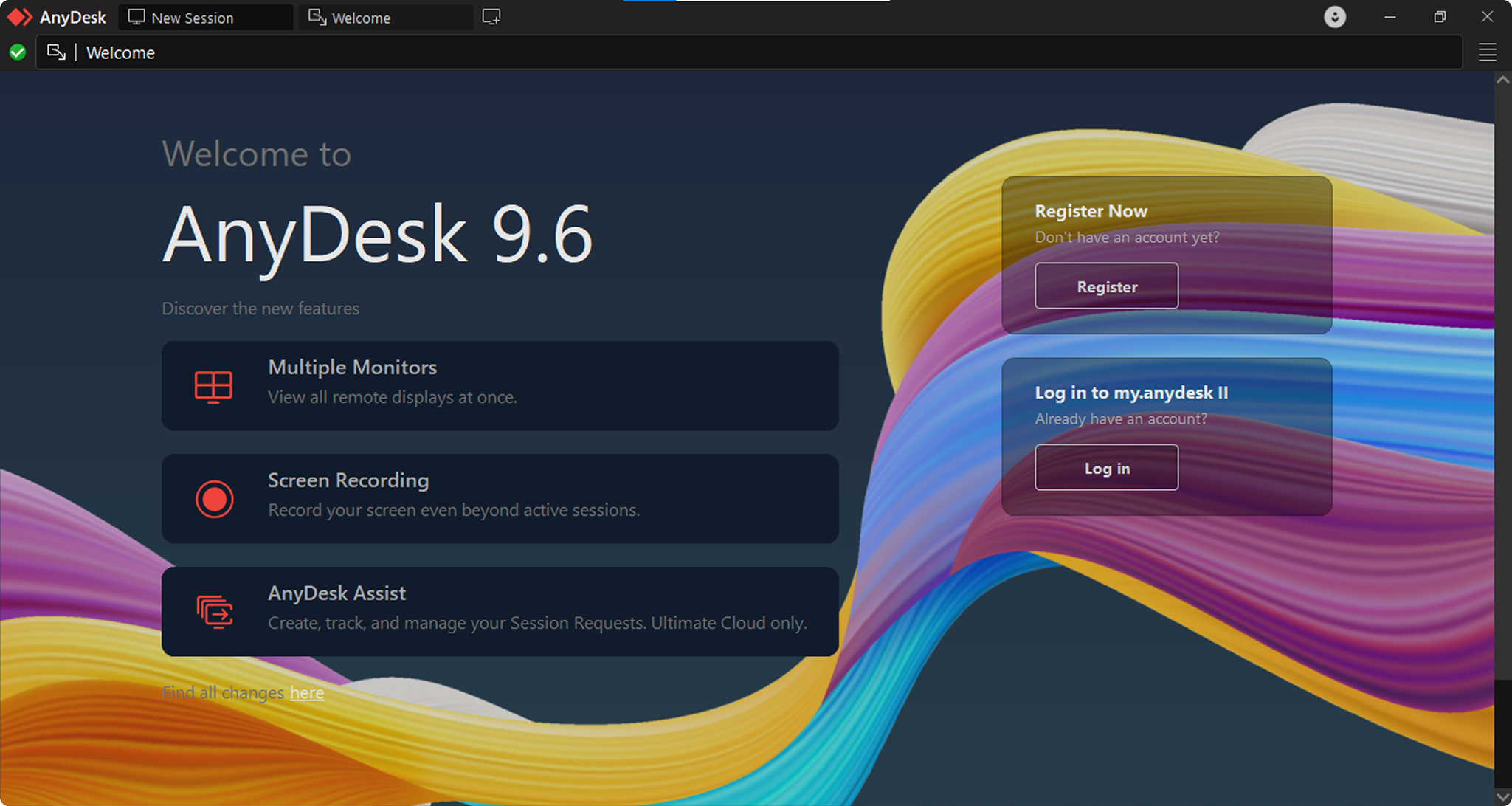Click the Welcome address input field

[749, 52]
